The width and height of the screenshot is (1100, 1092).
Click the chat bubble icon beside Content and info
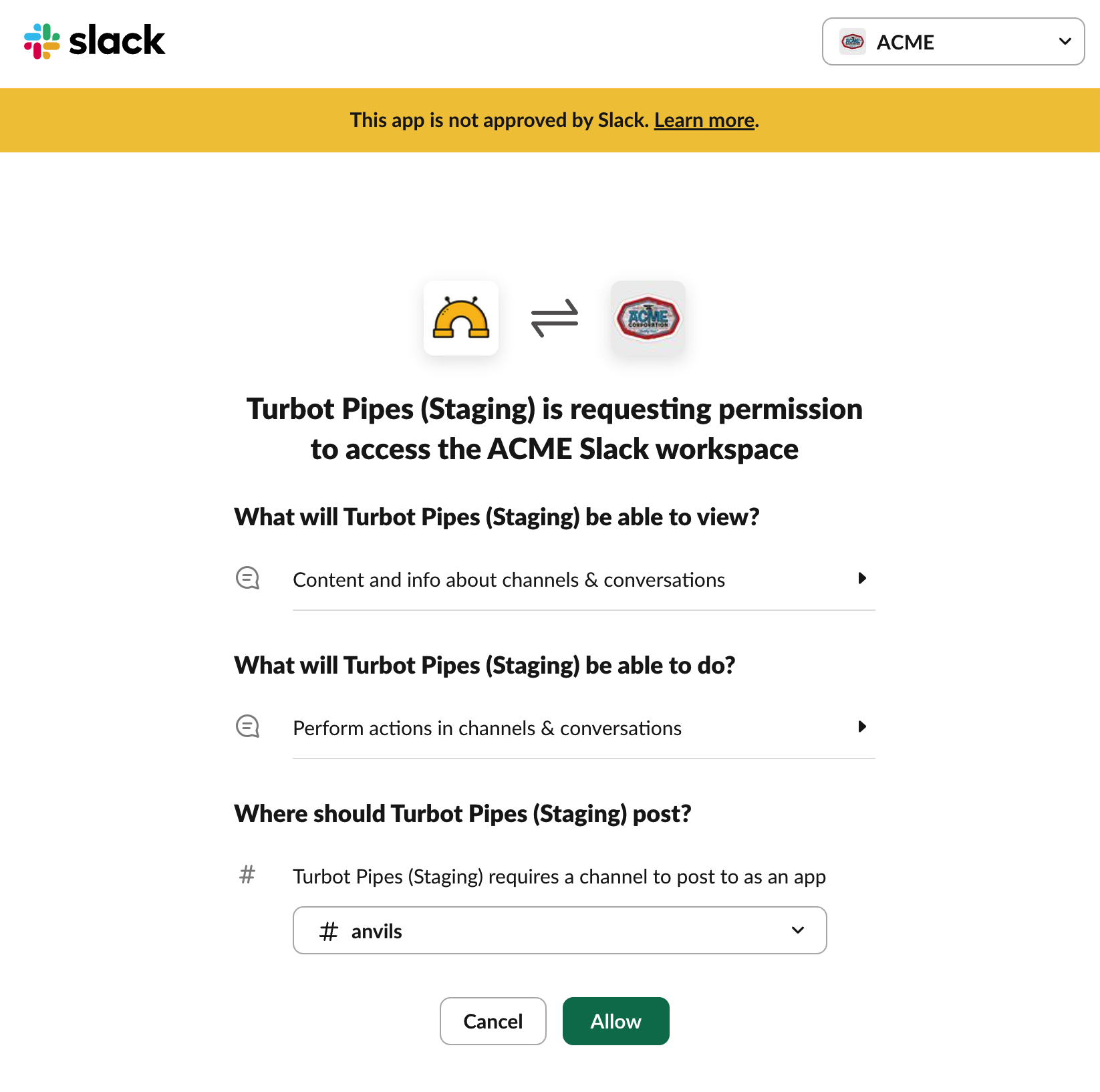pos(248,578)
